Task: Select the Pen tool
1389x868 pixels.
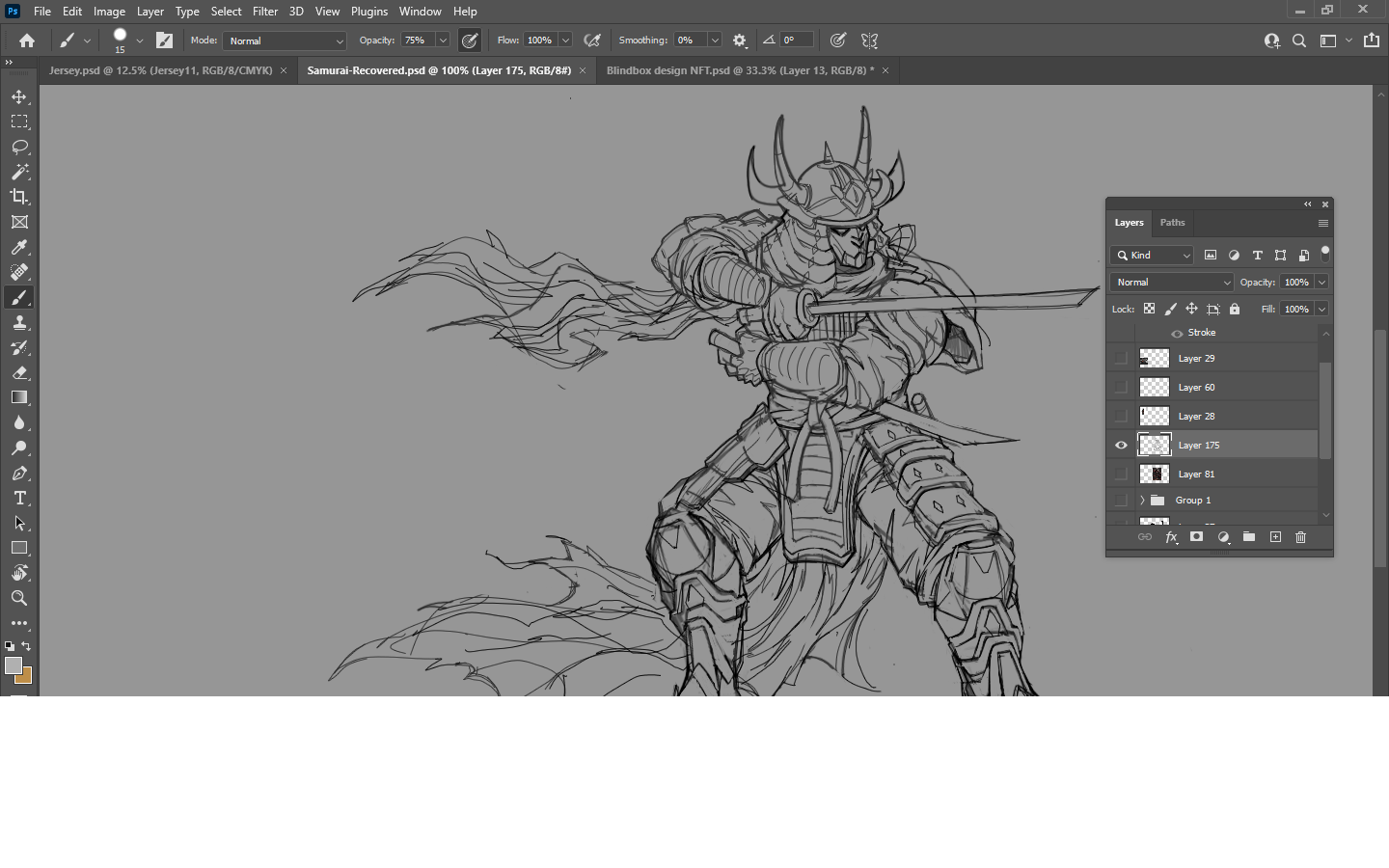Action: (19, 473)
